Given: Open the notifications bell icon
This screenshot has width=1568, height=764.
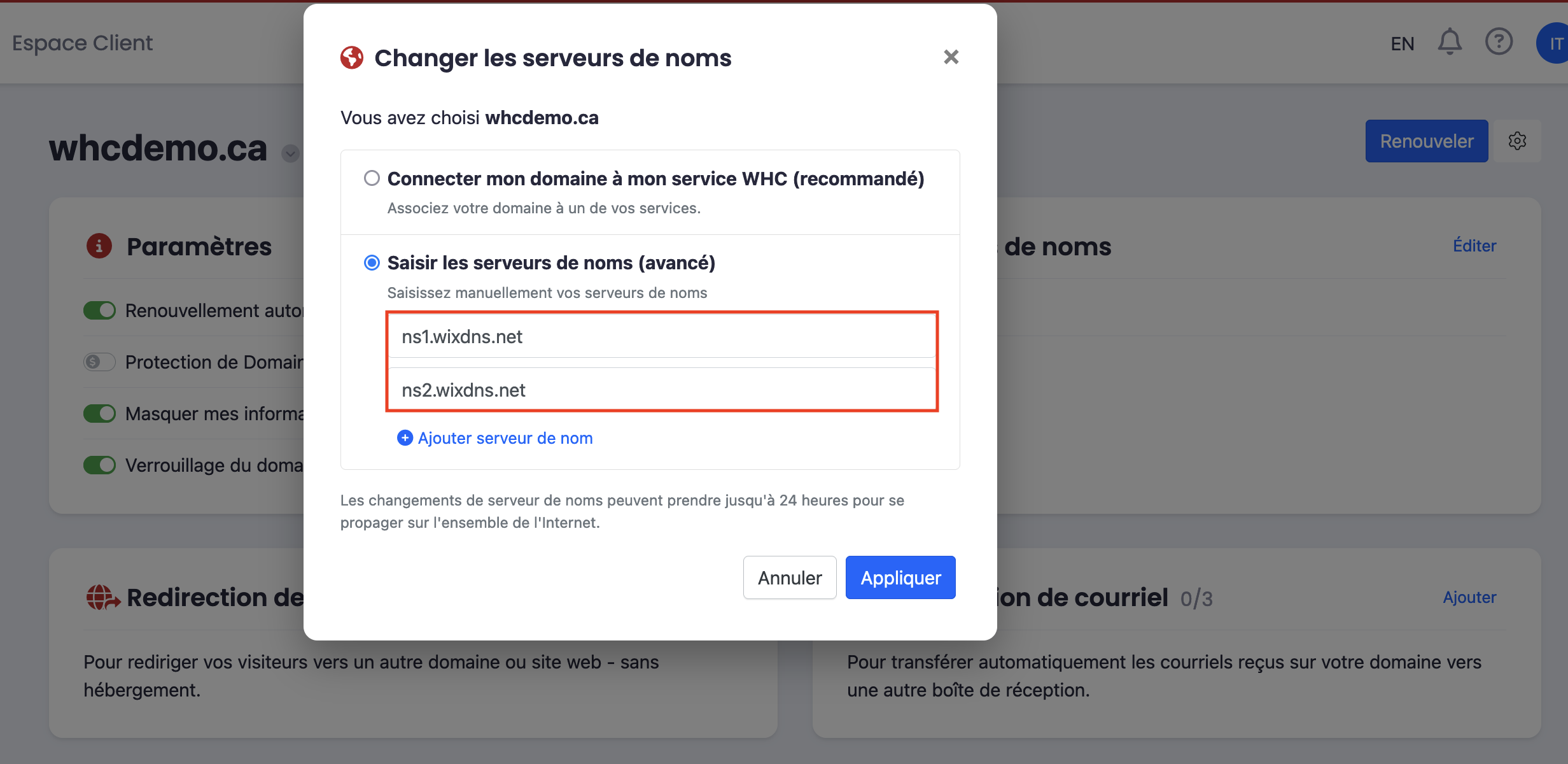Looking at the screenshot, I should 1450,42.
